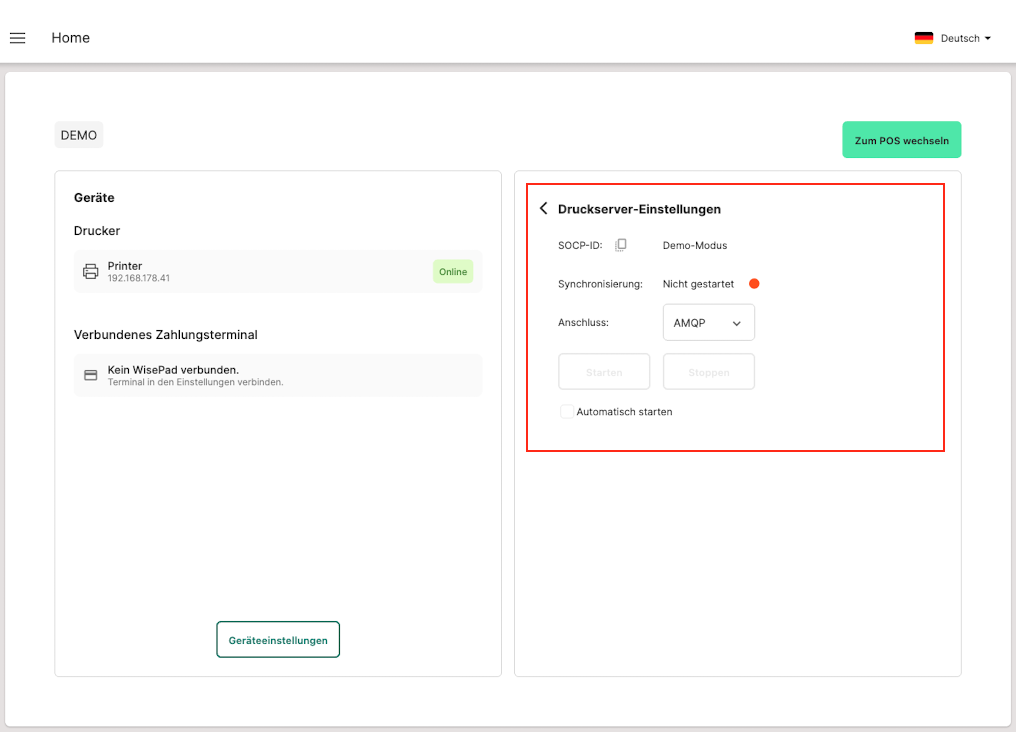Click the red synchronization status dot

[x=754, y=284]
